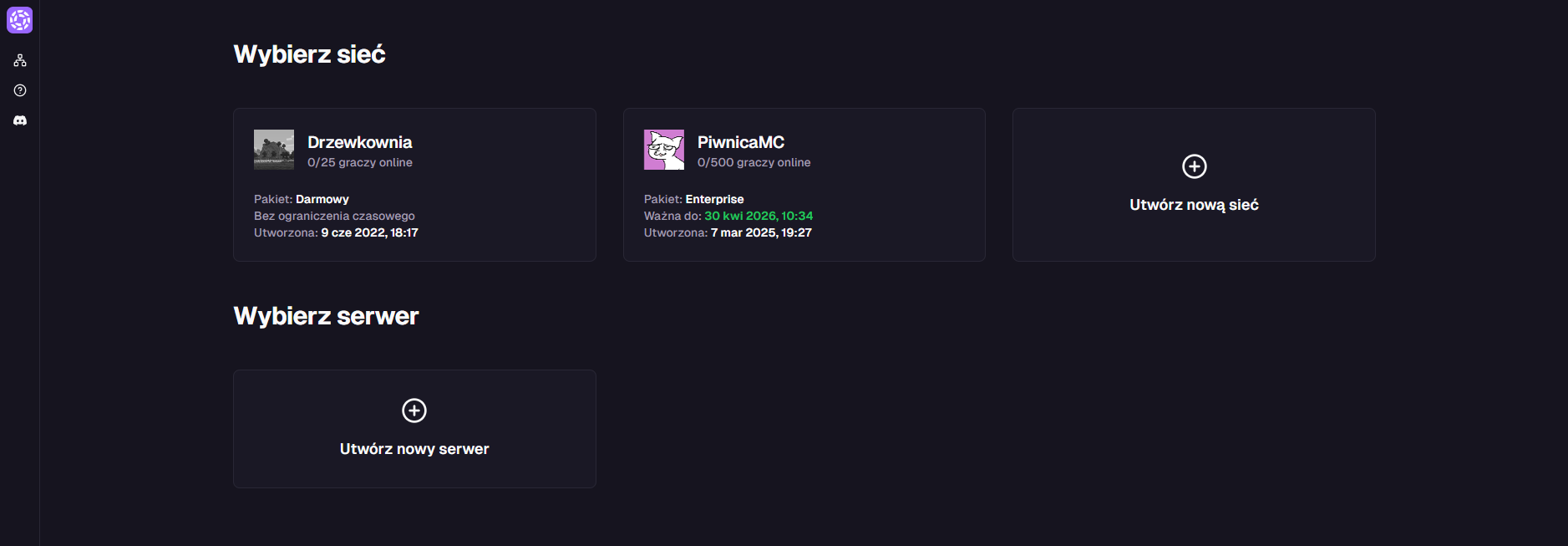Open the help question mark icon
The width and height of the screenshot is (1568, 546).
pos(20,90)
